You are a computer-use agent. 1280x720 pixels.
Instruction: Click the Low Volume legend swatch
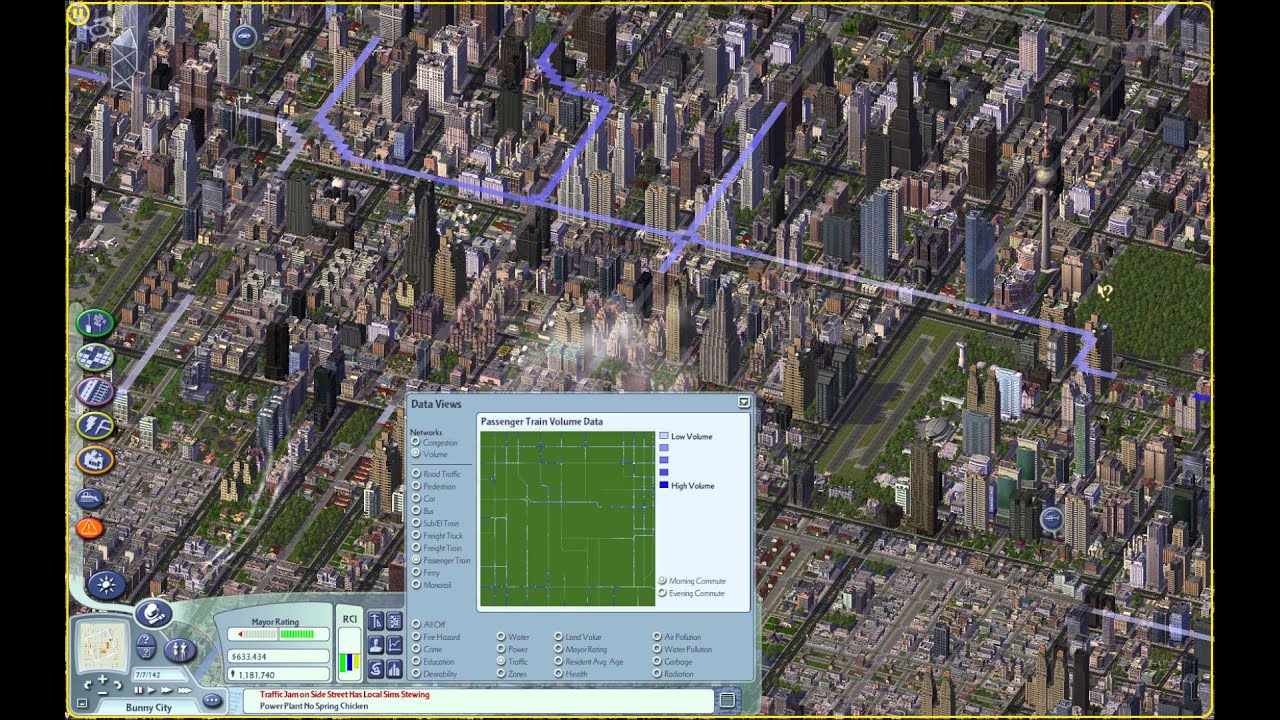click(x=664, y=436)
